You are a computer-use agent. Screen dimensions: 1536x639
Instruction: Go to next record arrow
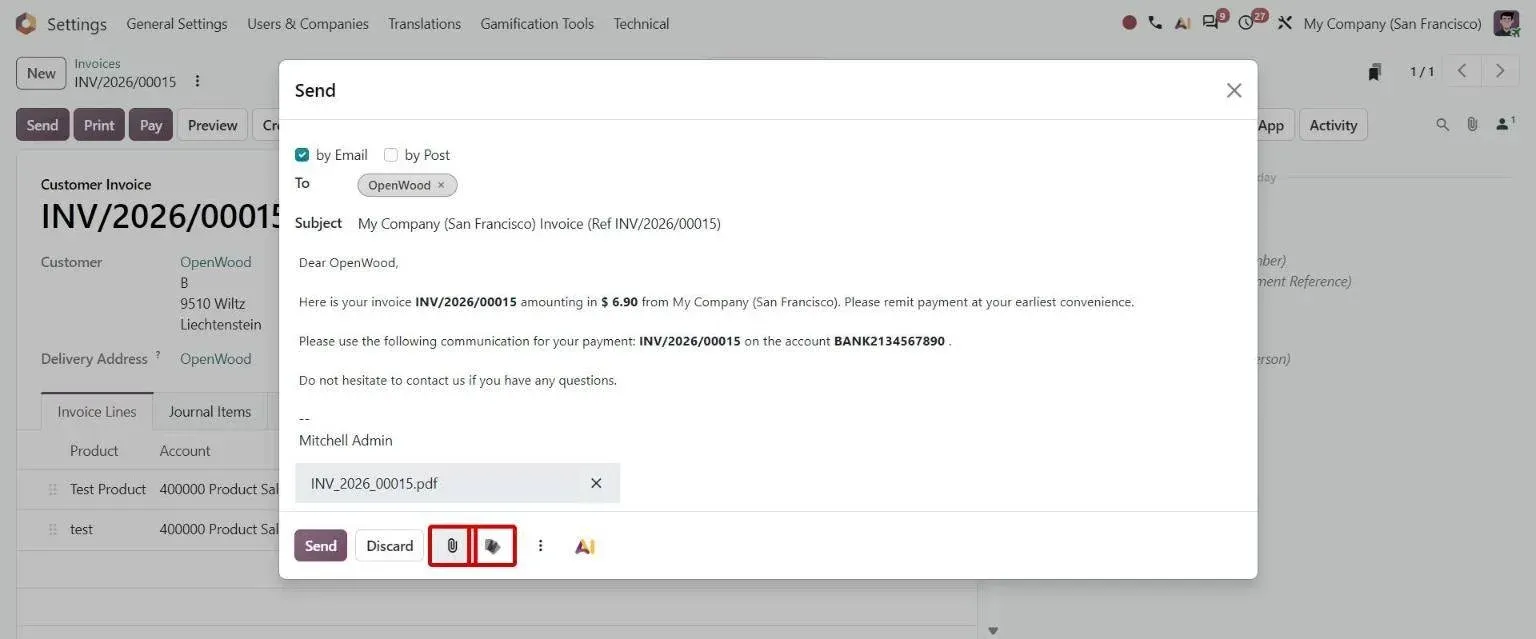(1500, 71)
